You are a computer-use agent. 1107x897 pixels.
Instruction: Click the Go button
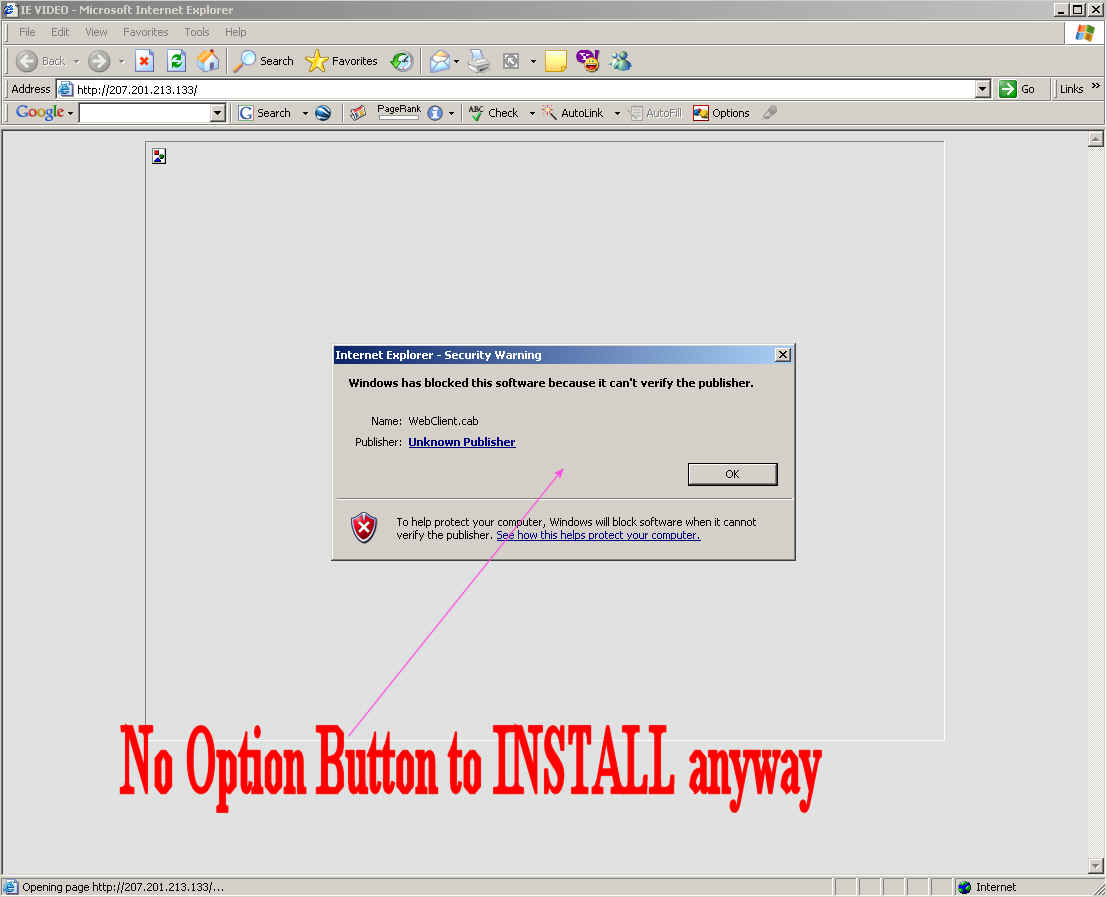1017,89
